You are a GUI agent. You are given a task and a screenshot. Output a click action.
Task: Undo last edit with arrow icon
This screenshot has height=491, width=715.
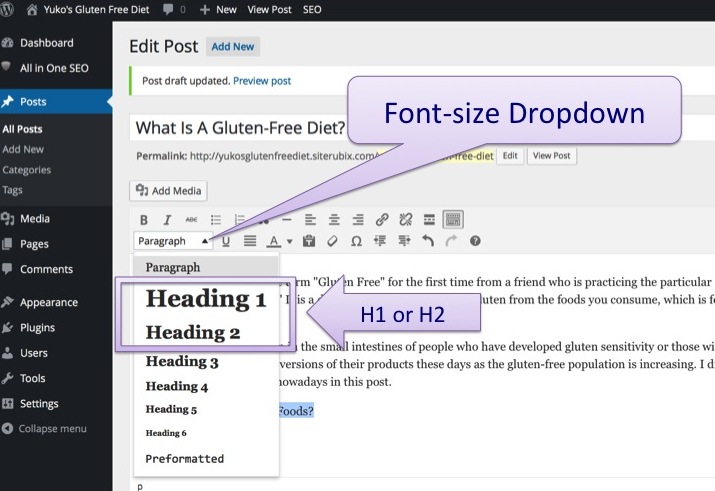click(428, 240)
